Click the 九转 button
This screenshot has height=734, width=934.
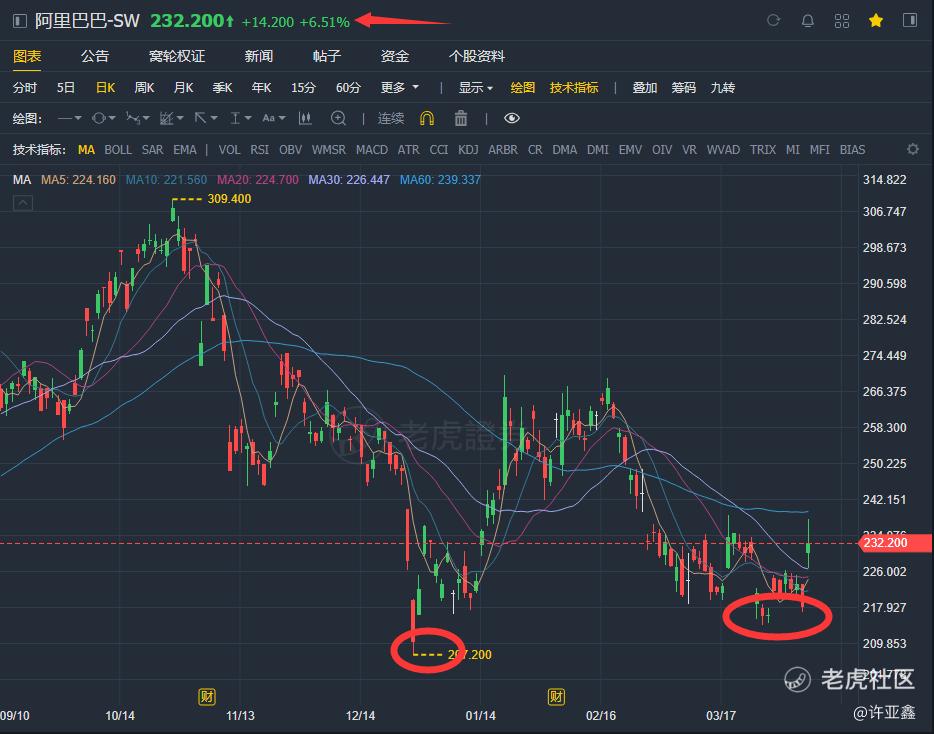(723, 88)
